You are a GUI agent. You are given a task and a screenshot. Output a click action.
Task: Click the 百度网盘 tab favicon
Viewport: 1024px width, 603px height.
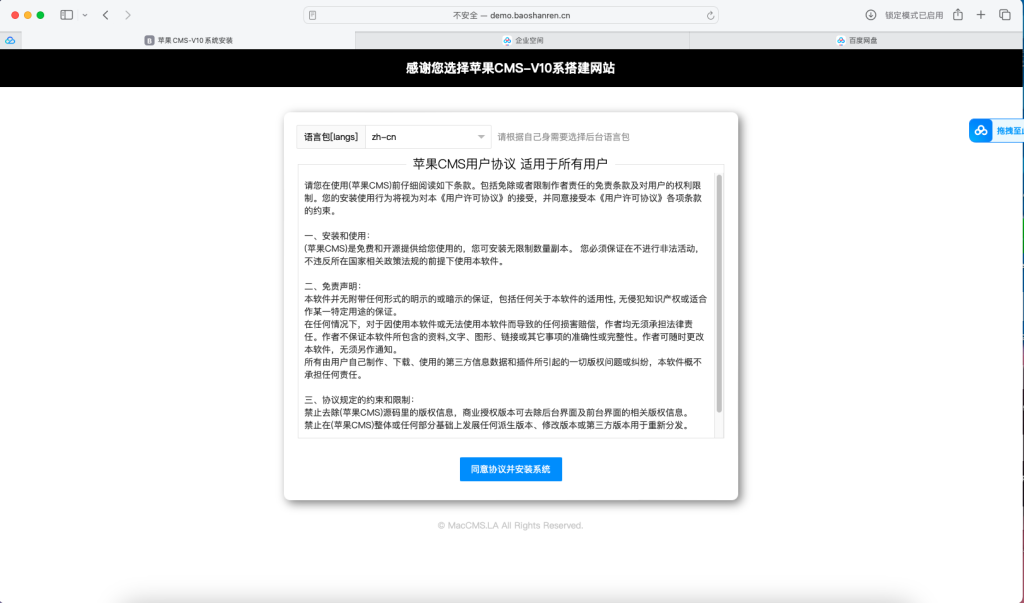(840, 41)
